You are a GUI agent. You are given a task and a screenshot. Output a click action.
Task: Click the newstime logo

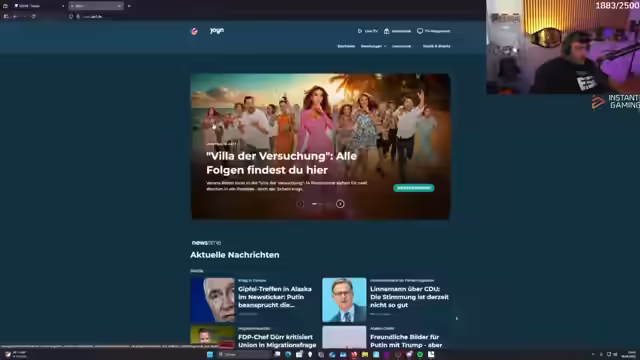206,242
